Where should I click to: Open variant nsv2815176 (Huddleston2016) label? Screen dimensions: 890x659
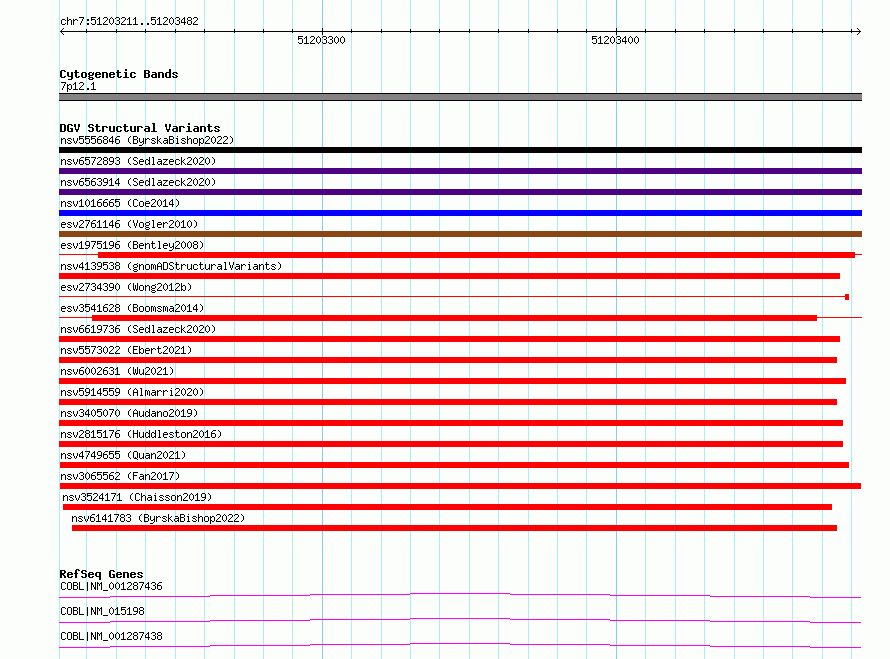point(141,434)
